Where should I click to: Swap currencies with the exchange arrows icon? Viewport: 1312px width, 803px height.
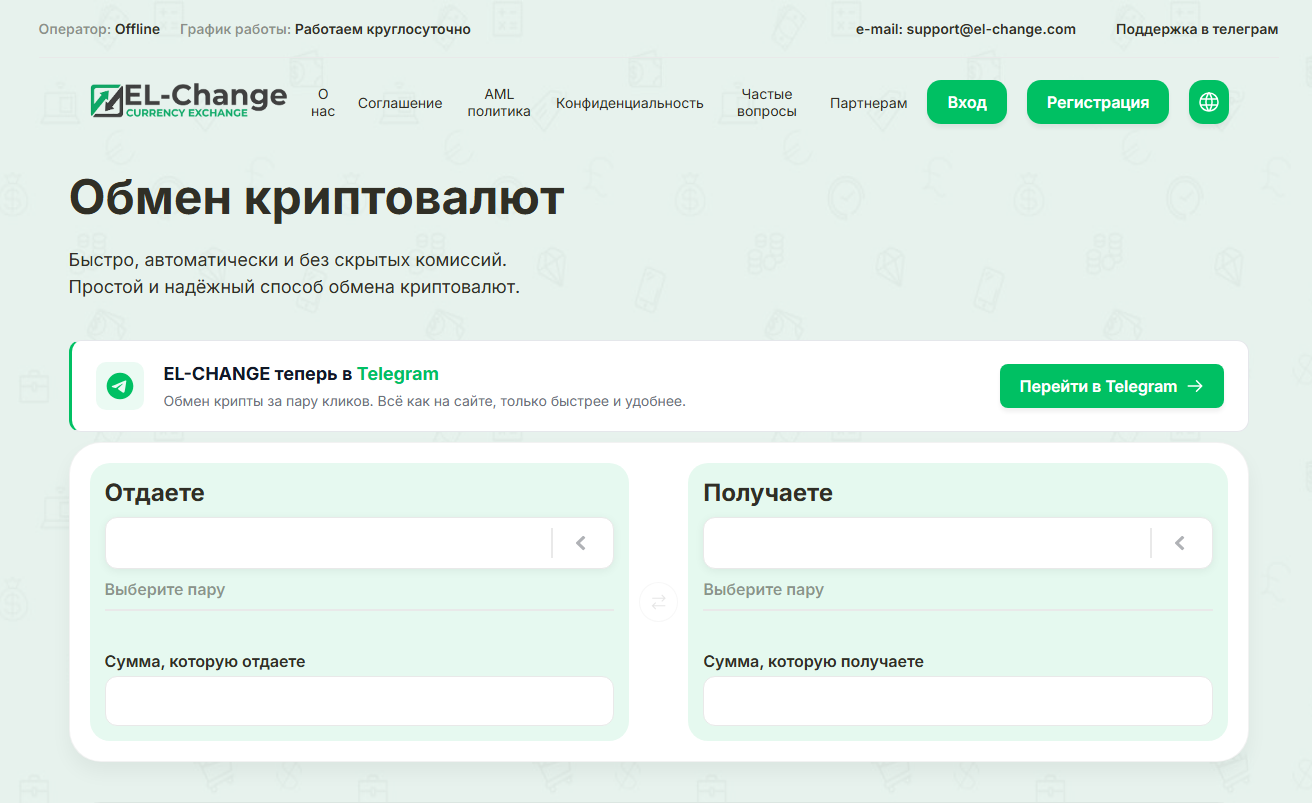658,602
